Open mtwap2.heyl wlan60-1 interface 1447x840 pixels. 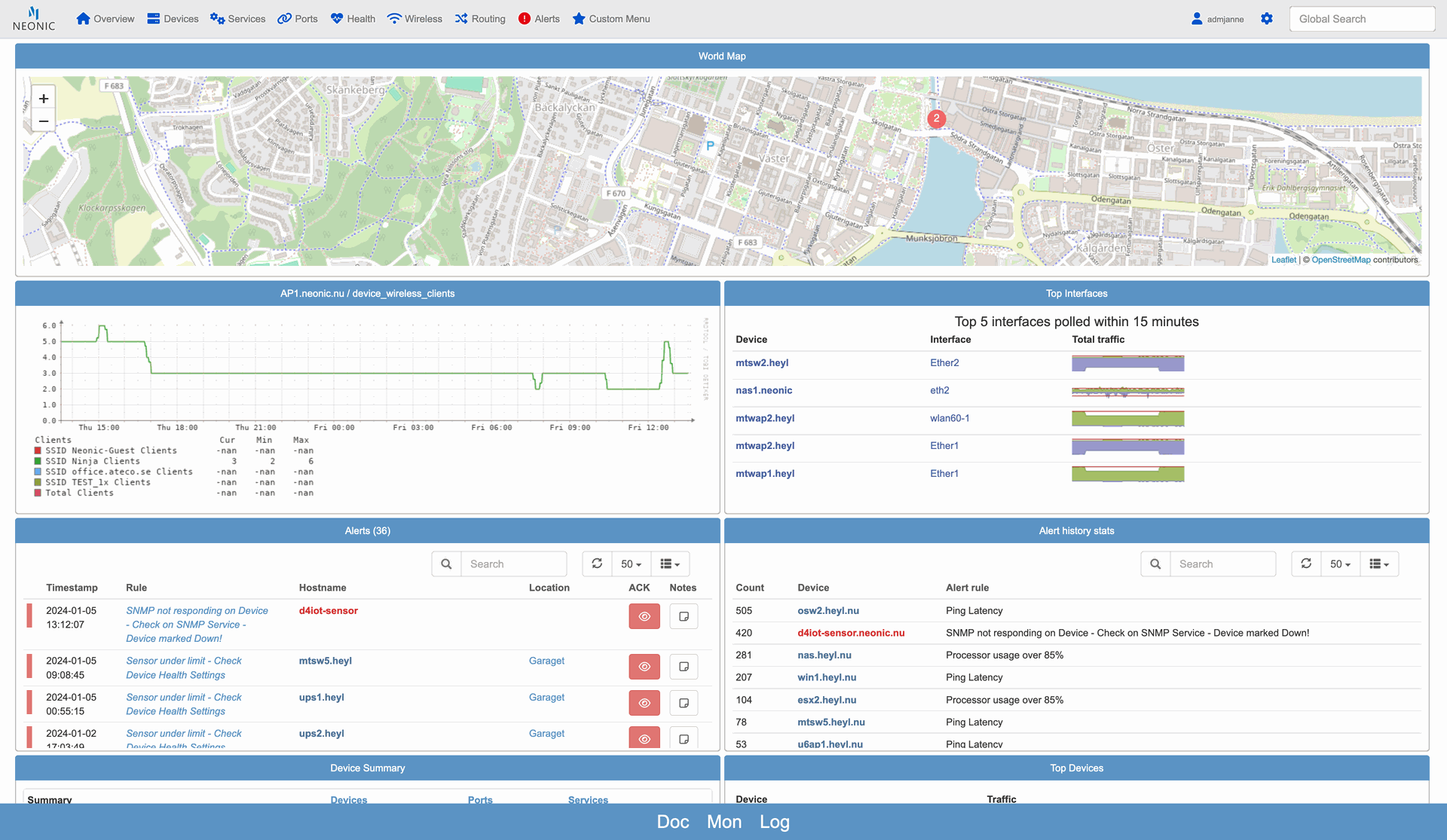pos(950,419)
